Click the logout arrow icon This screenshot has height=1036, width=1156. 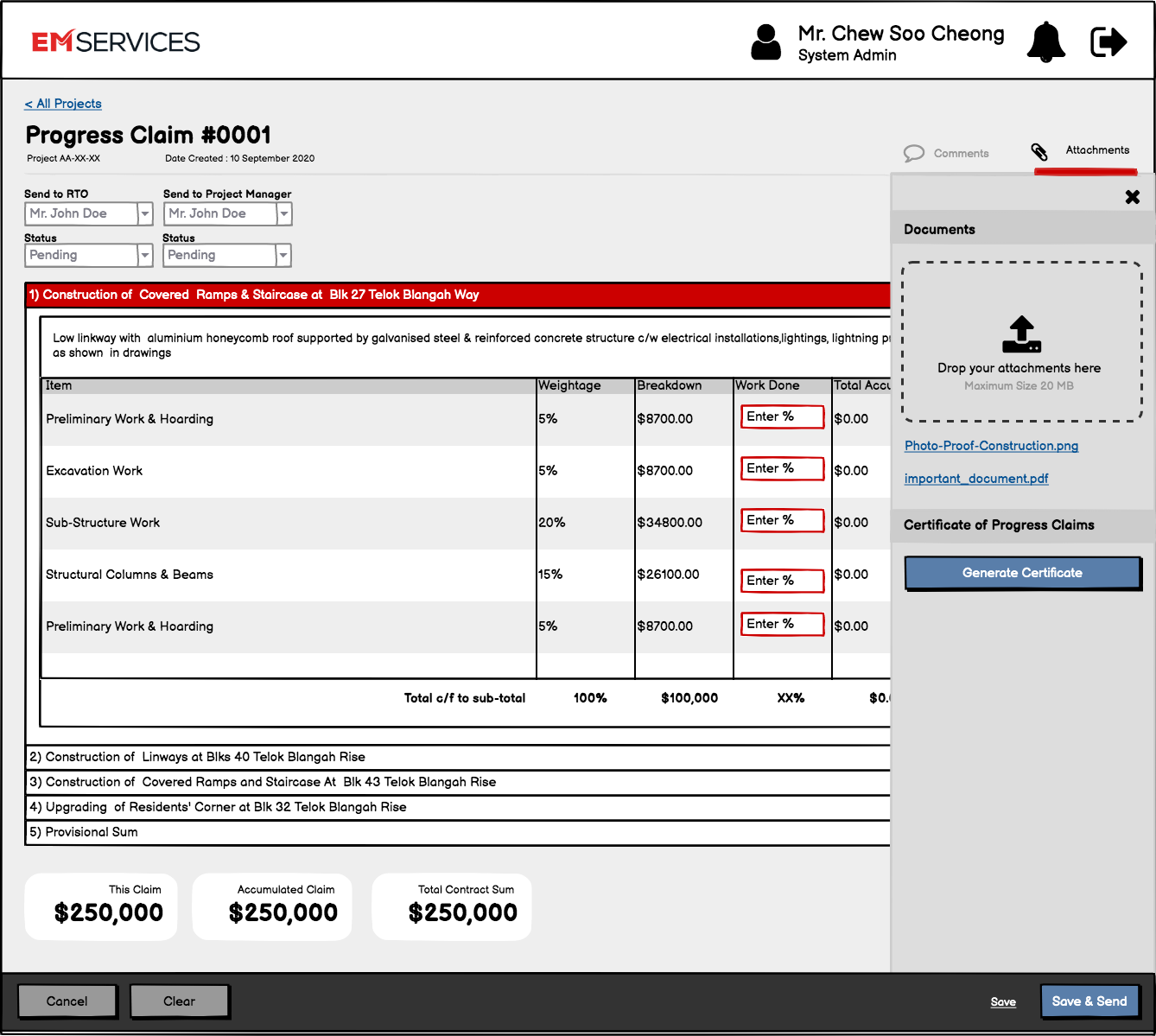[x=1108, y=41]
